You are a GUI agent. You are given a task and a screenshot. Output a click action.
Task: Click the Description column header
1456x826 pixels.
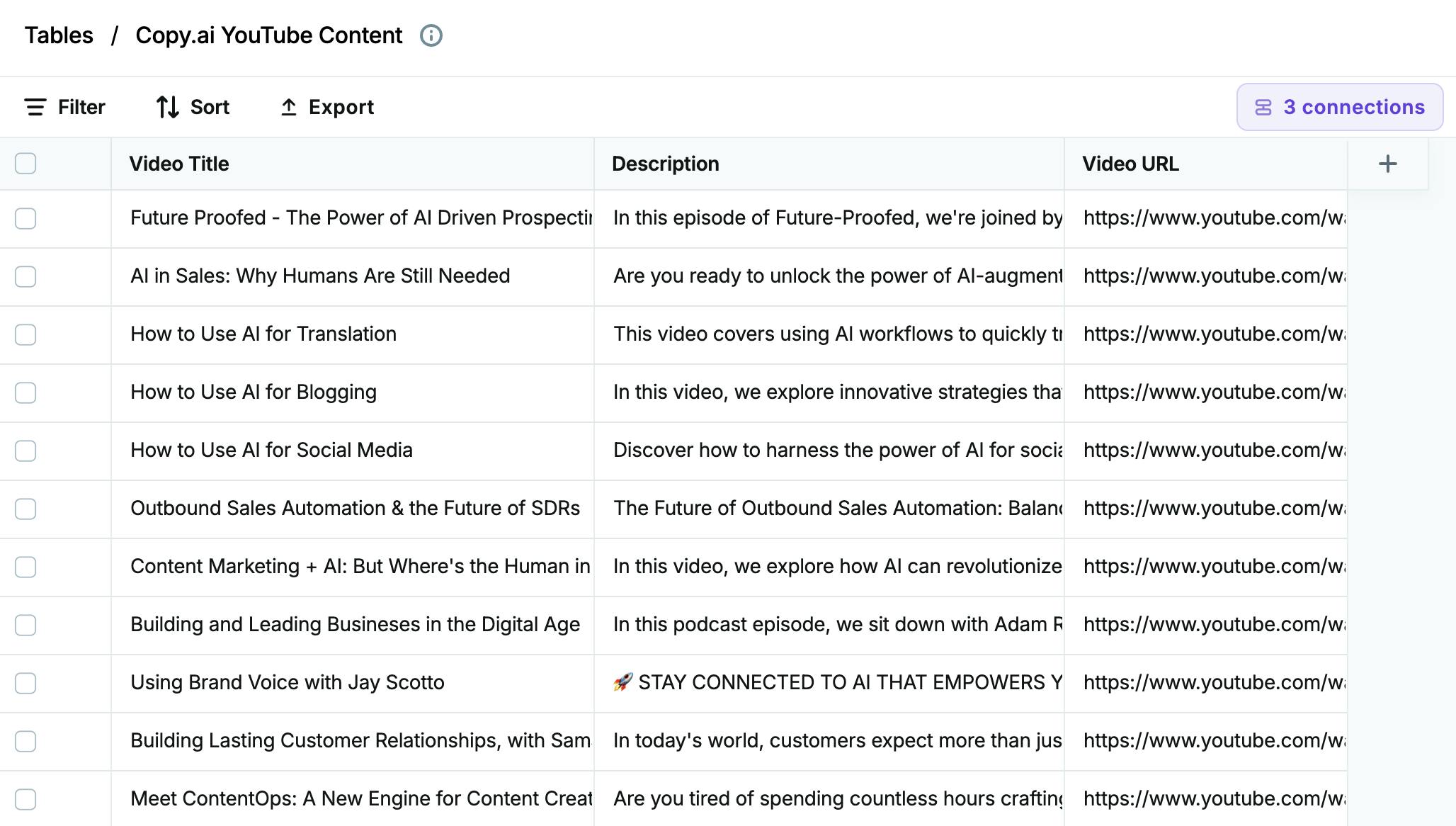(x=665, y=164)
